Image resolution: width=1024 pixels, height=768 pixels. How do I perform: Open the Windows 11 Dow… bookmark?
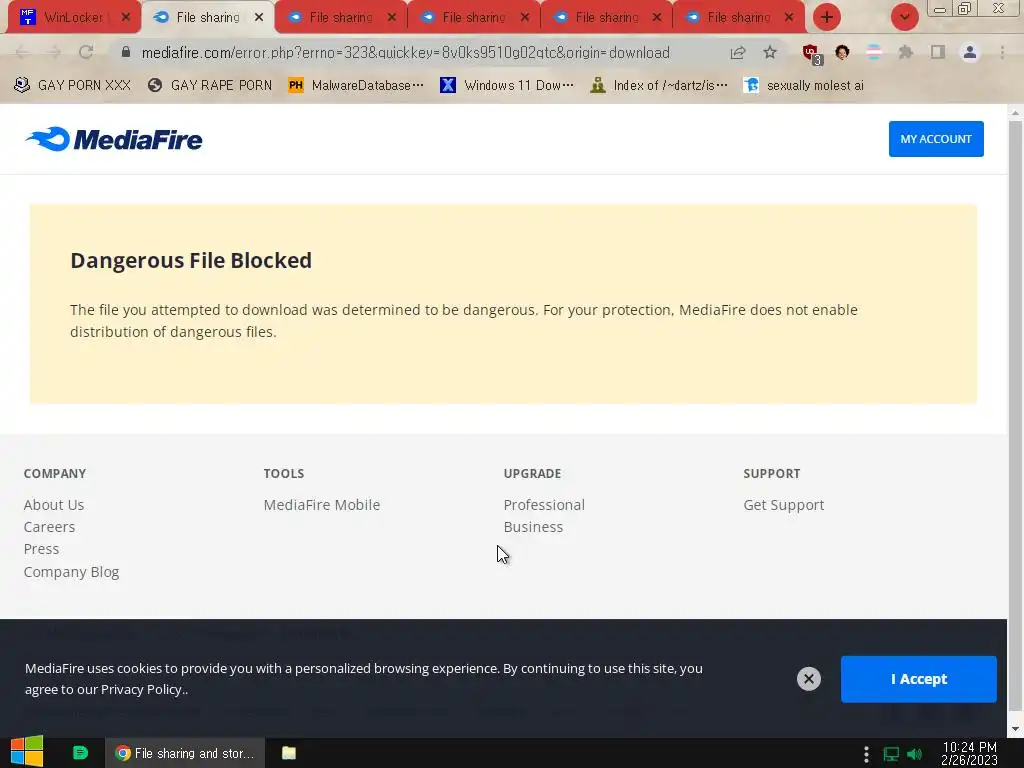(x=507, y=85)
